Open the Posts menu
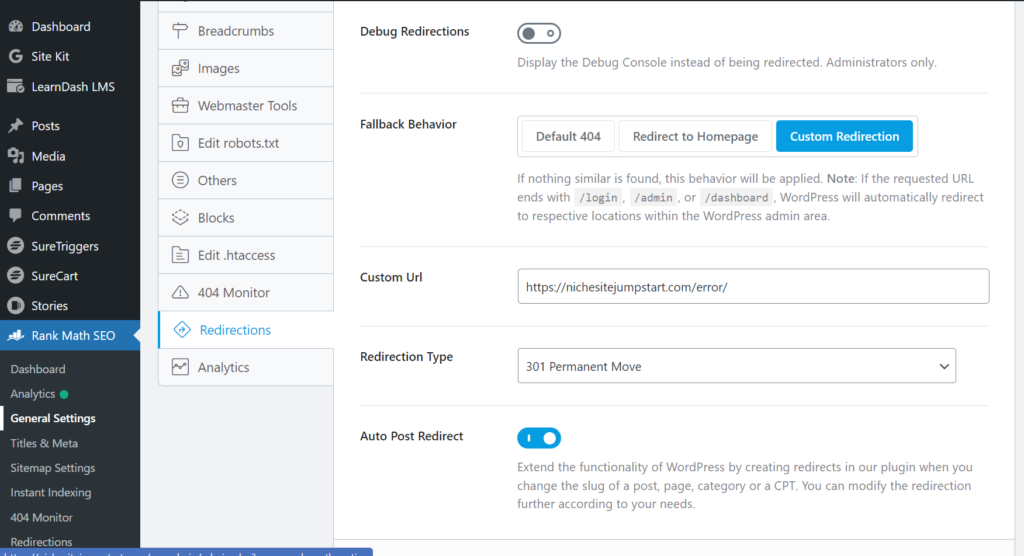Viewport: 1024px width, 556px height. pyautogui.click(x=70, y=125)
